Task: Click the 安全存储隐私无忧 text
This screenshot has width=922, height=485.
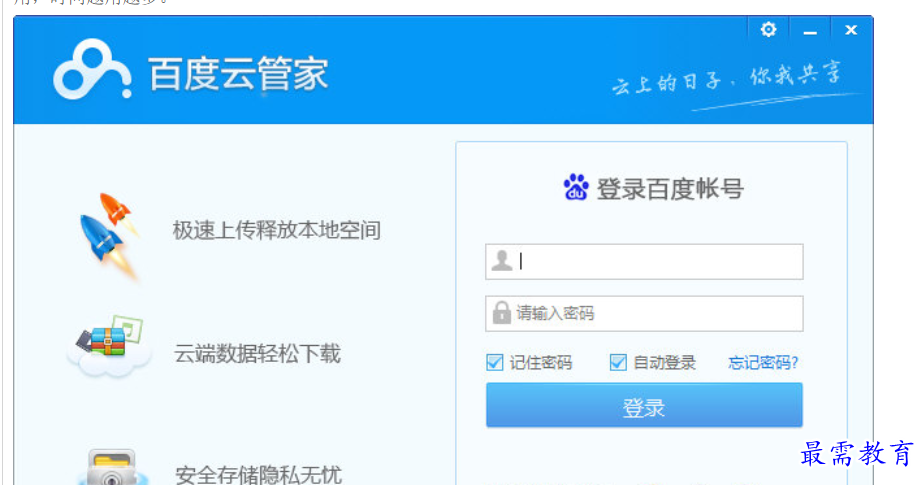Action: tap(258, 474)
